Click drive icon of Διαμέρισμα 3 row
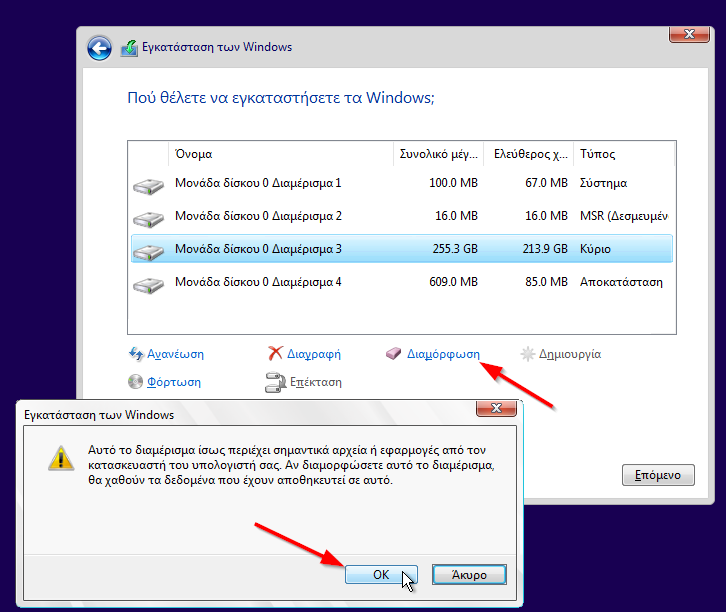This screenshot has width=726, height=612. (x=148, y=252)
